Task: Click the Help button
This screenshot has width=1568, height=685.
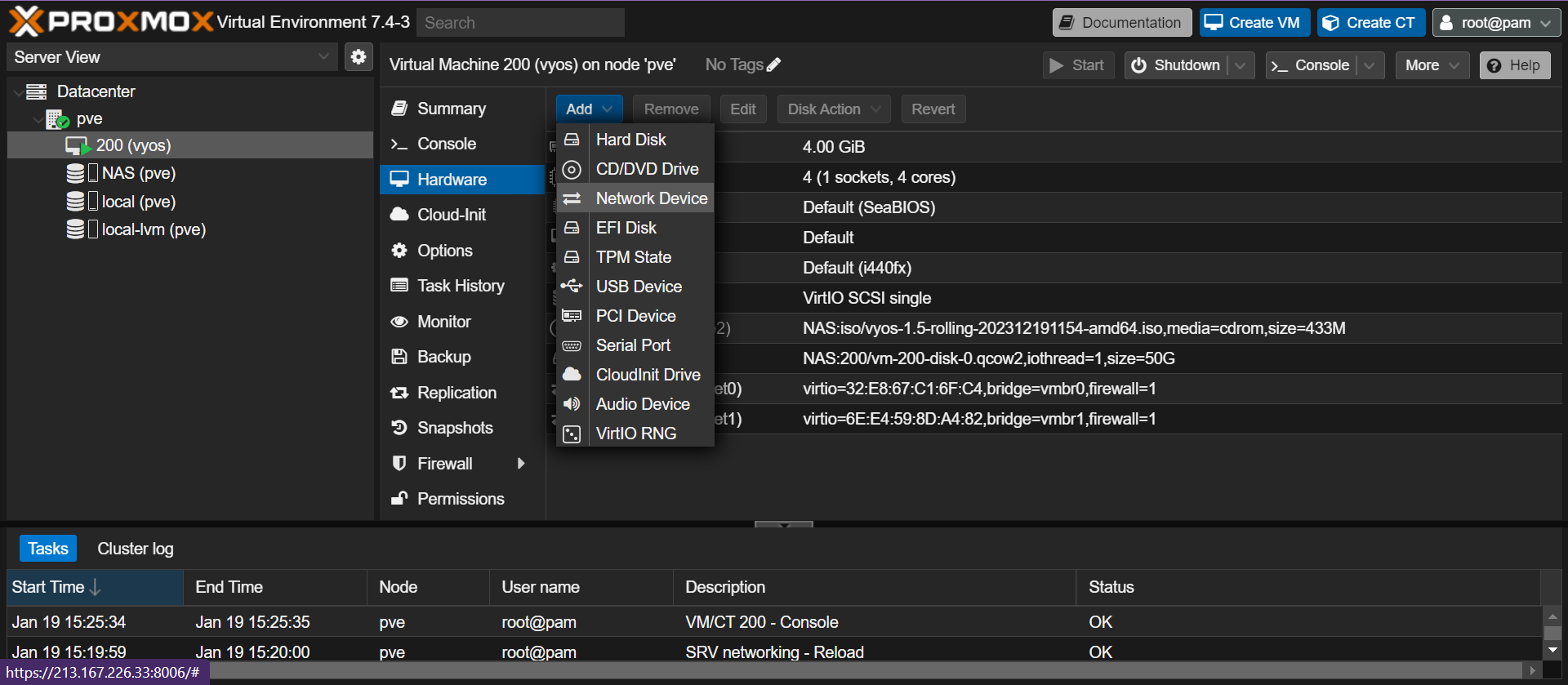Action: coord(1515,65)
